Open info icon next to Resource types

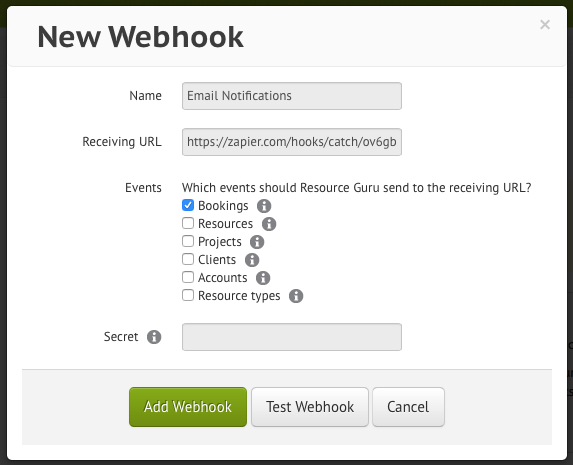point(296,296)
